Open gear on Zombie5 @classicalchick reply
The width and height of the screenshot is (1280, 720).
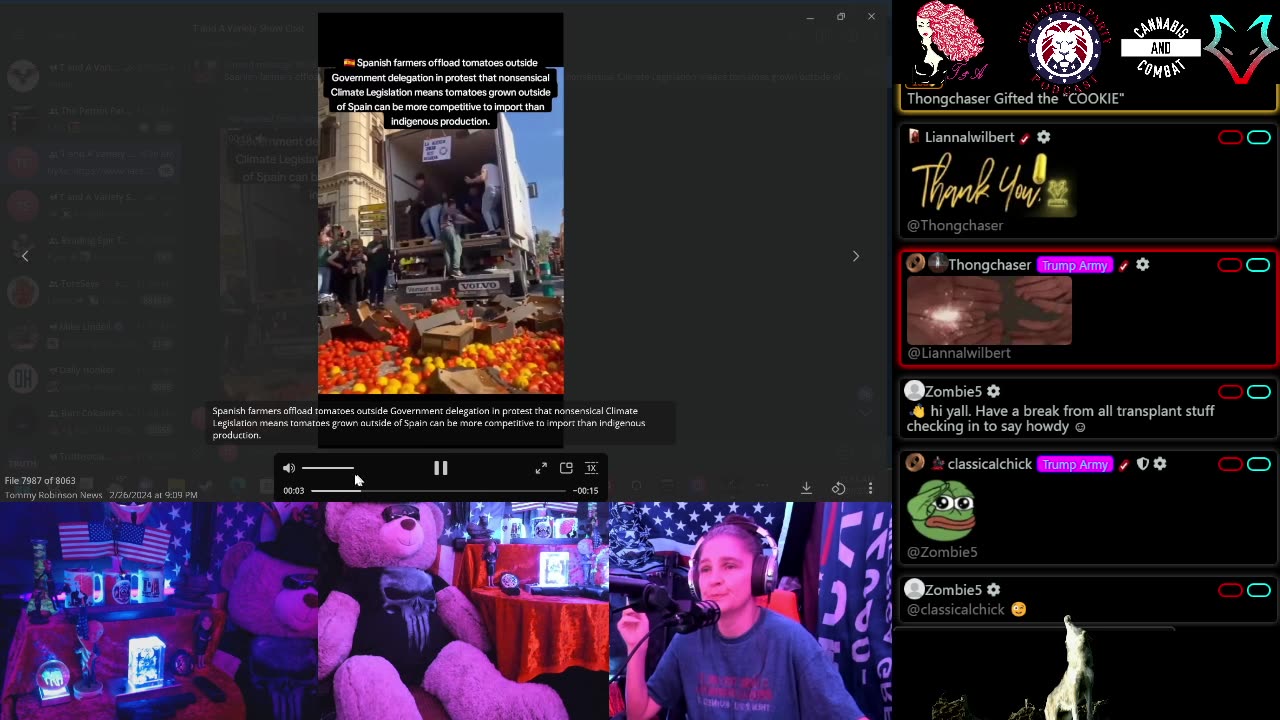point(993,590)
